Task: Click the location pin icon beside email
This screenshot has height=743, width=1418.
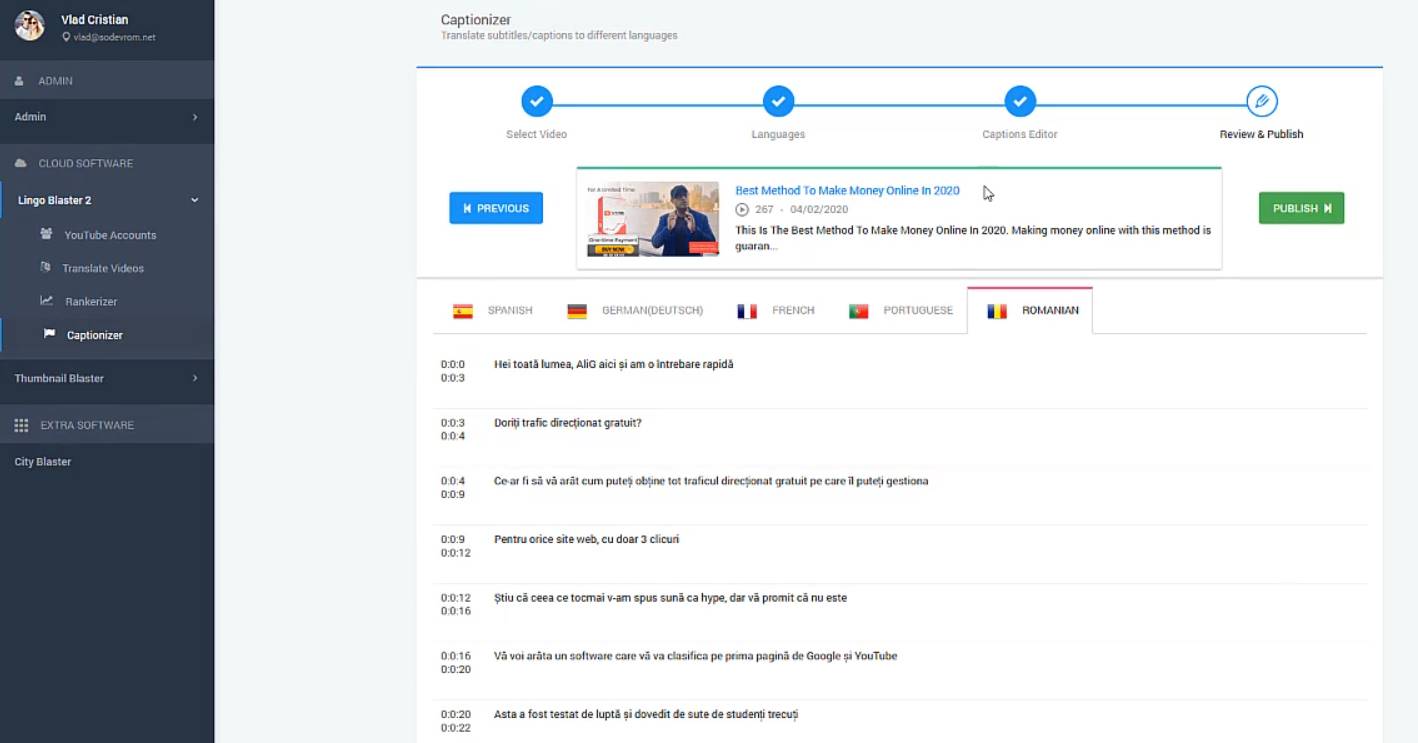Action: coord(66,37)
